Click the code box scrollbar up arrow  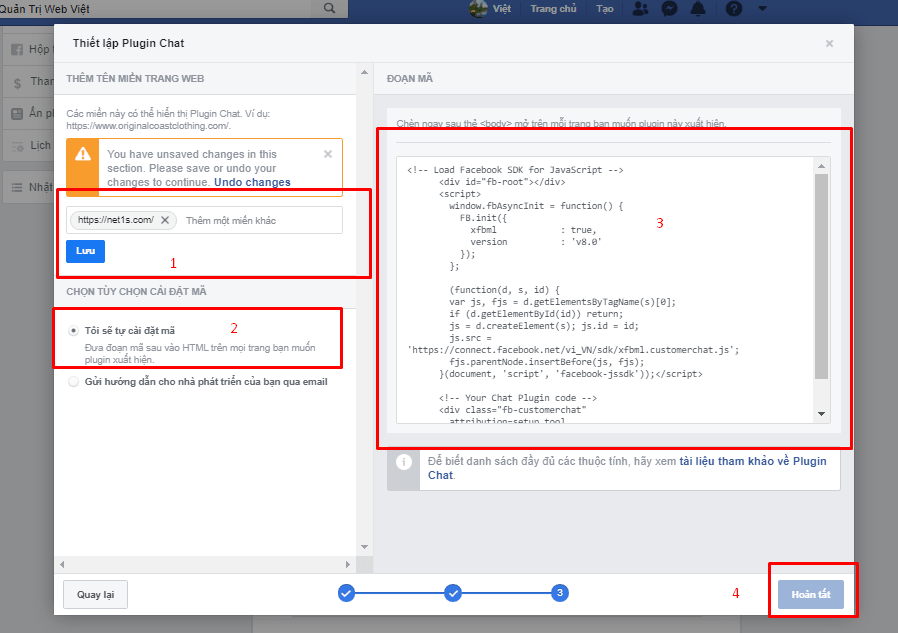click(821, 166)
